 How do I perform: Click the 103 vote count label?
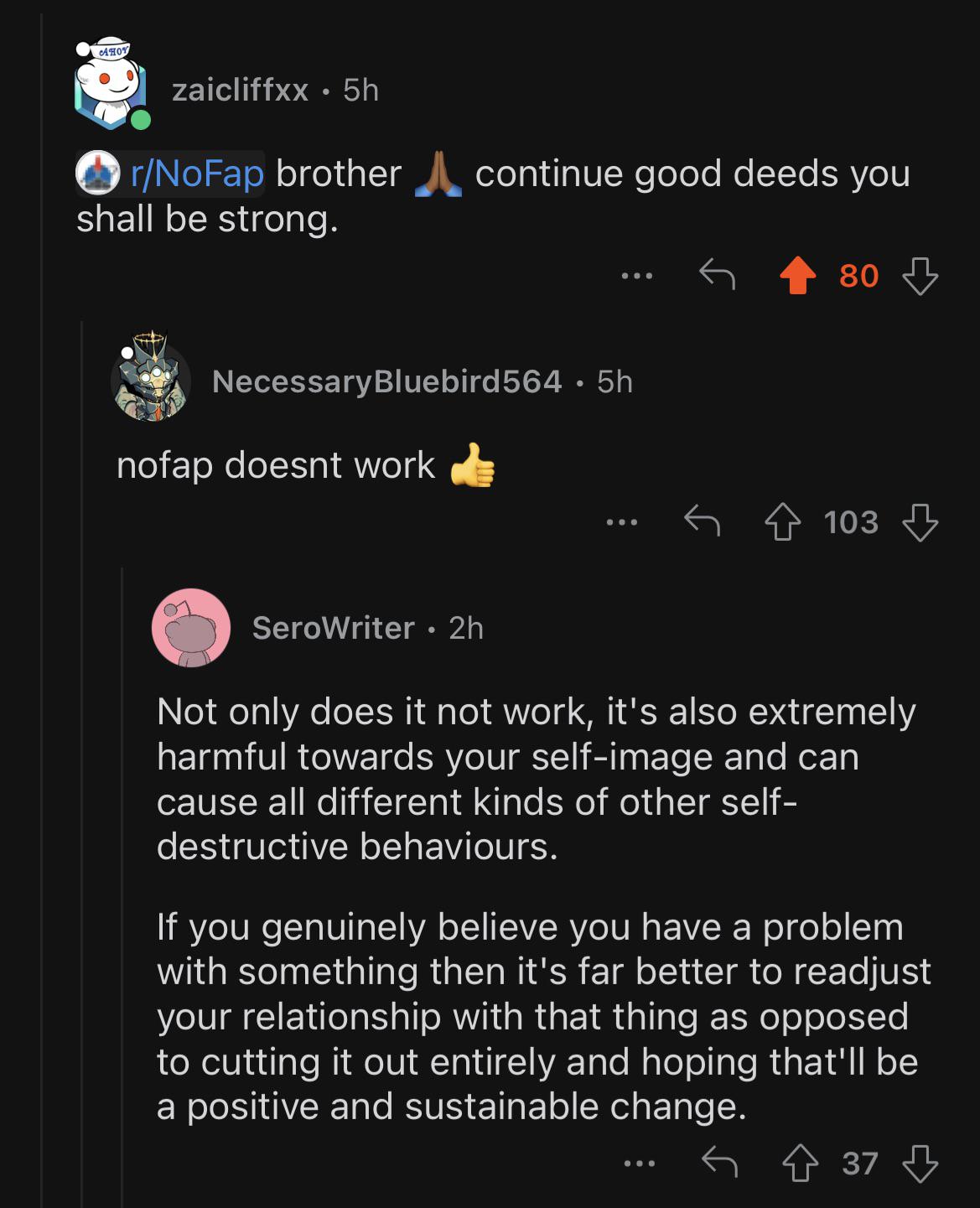tap(849, 523)
